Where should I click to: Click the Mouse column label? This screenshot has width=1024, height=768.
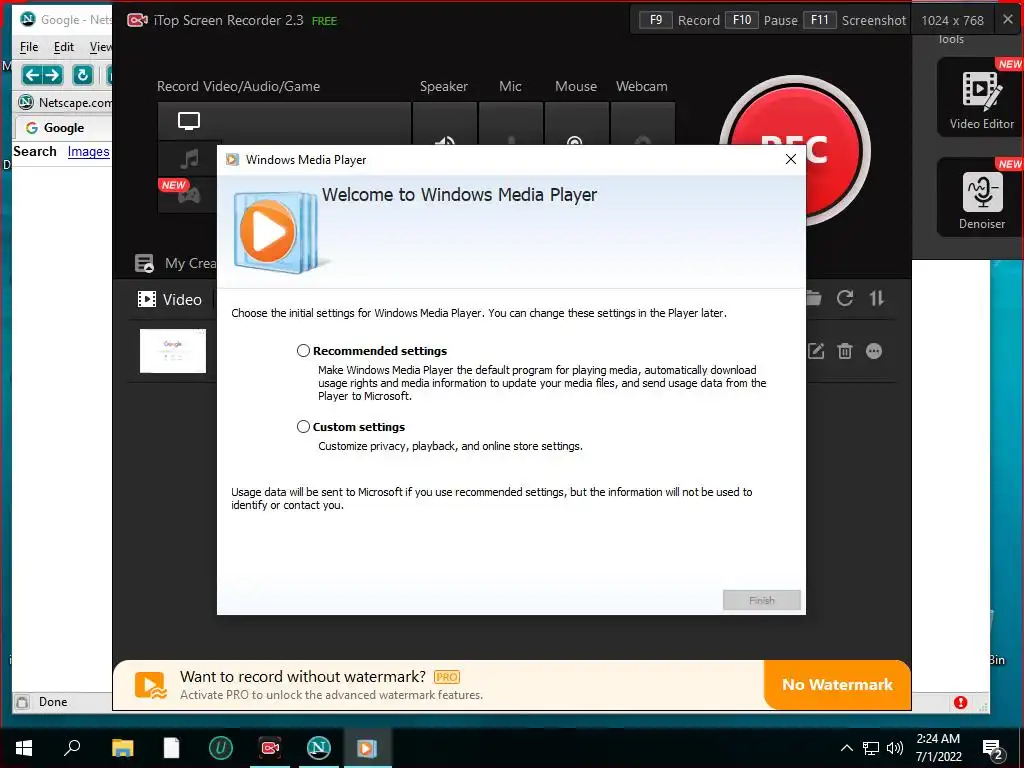tap(575, 86)
